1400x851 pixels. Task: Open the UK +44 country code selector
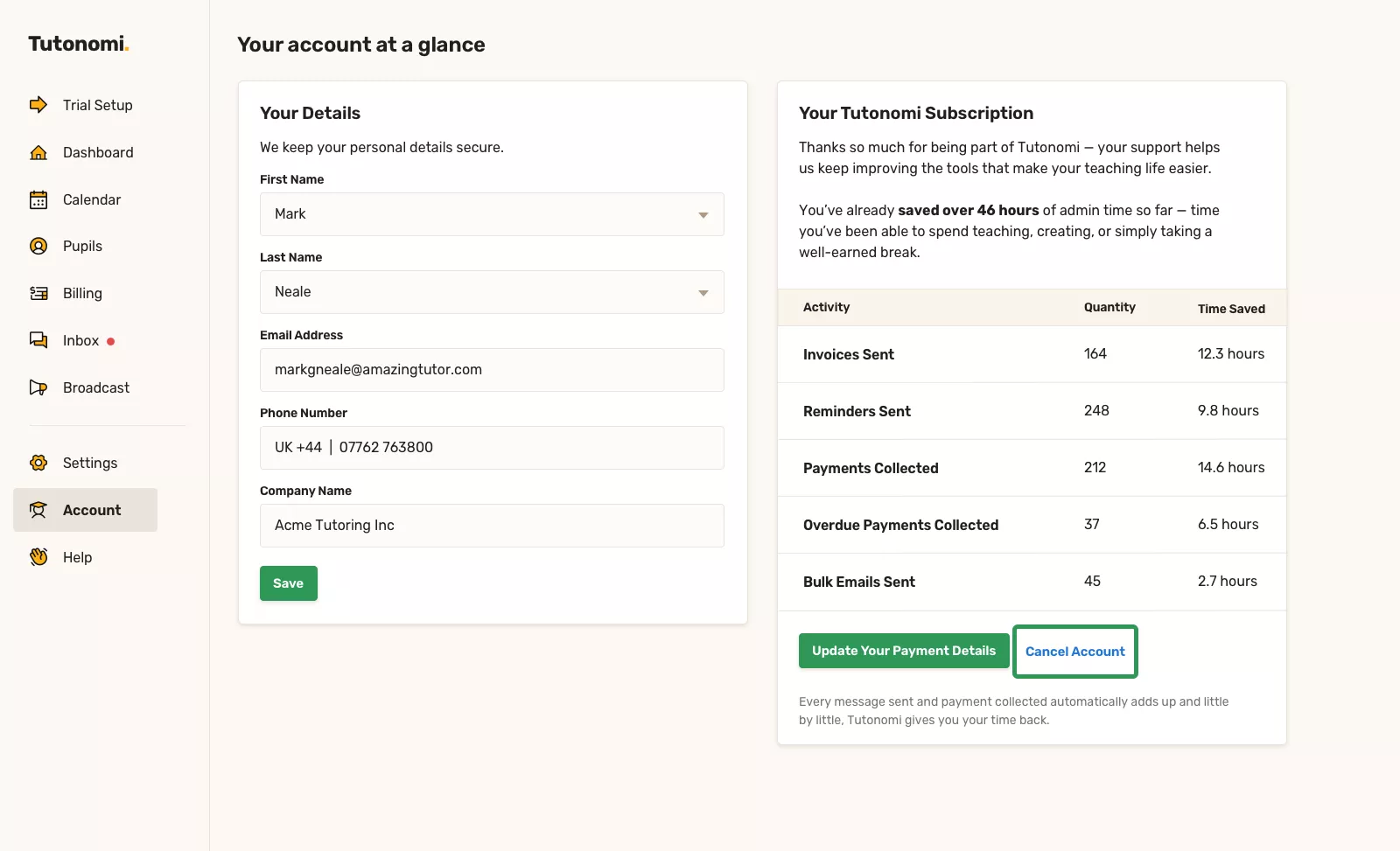298,448
